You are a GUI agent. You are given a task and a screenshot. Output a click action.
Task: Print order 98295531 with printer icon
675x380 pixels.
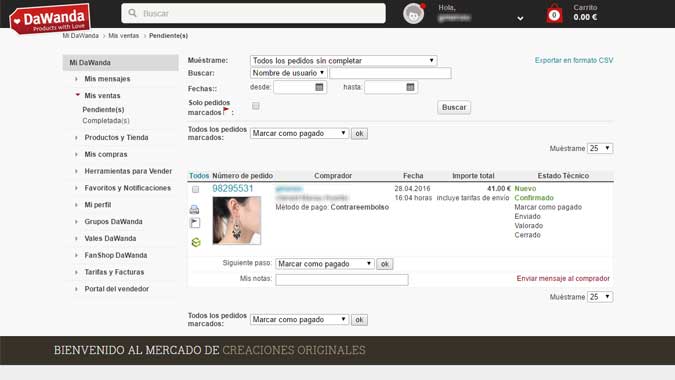pyautogui.click(x=195, y=210)
